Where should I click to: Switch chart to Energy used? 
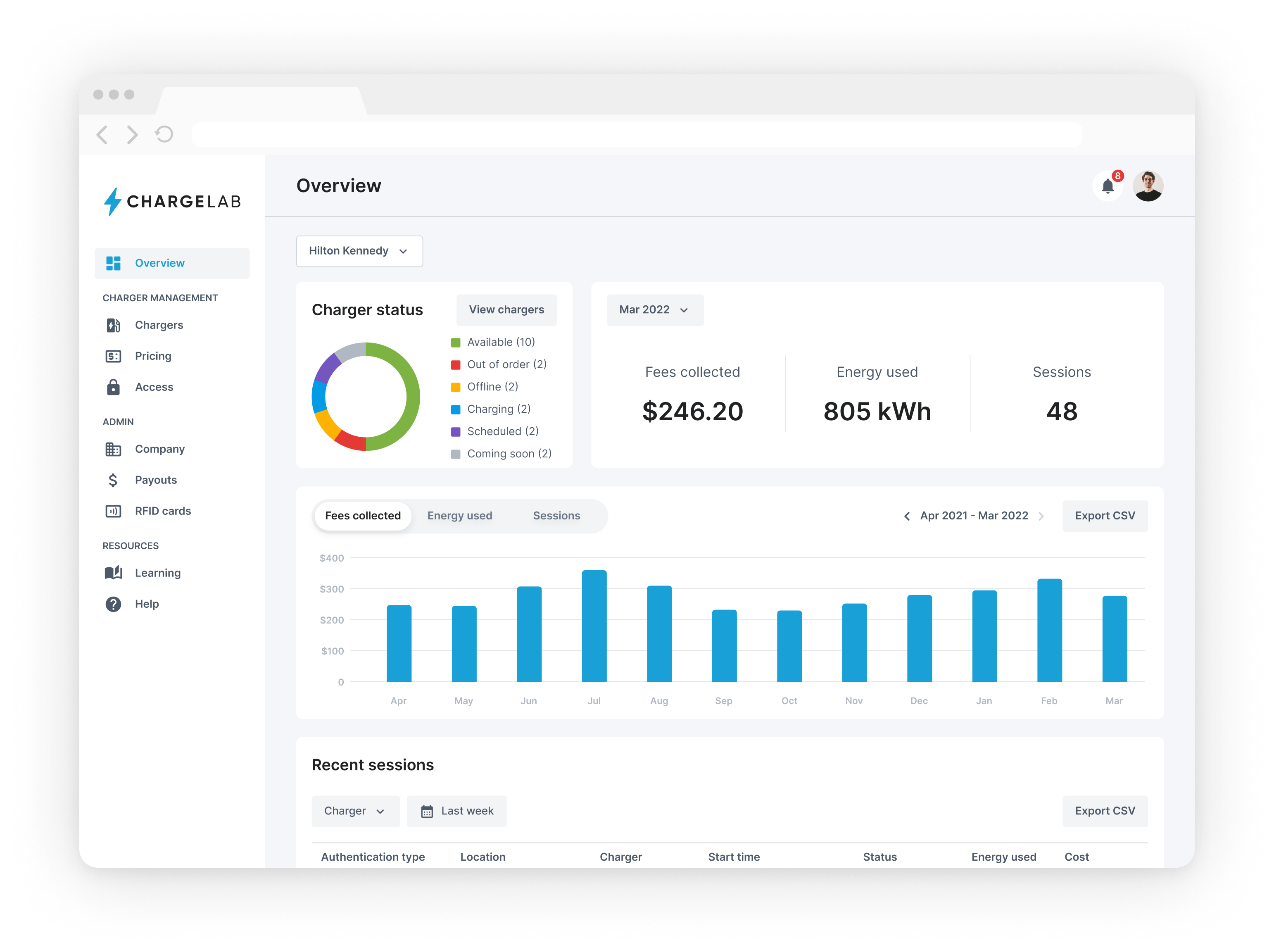pyautogui.click(x=459, y=516)
